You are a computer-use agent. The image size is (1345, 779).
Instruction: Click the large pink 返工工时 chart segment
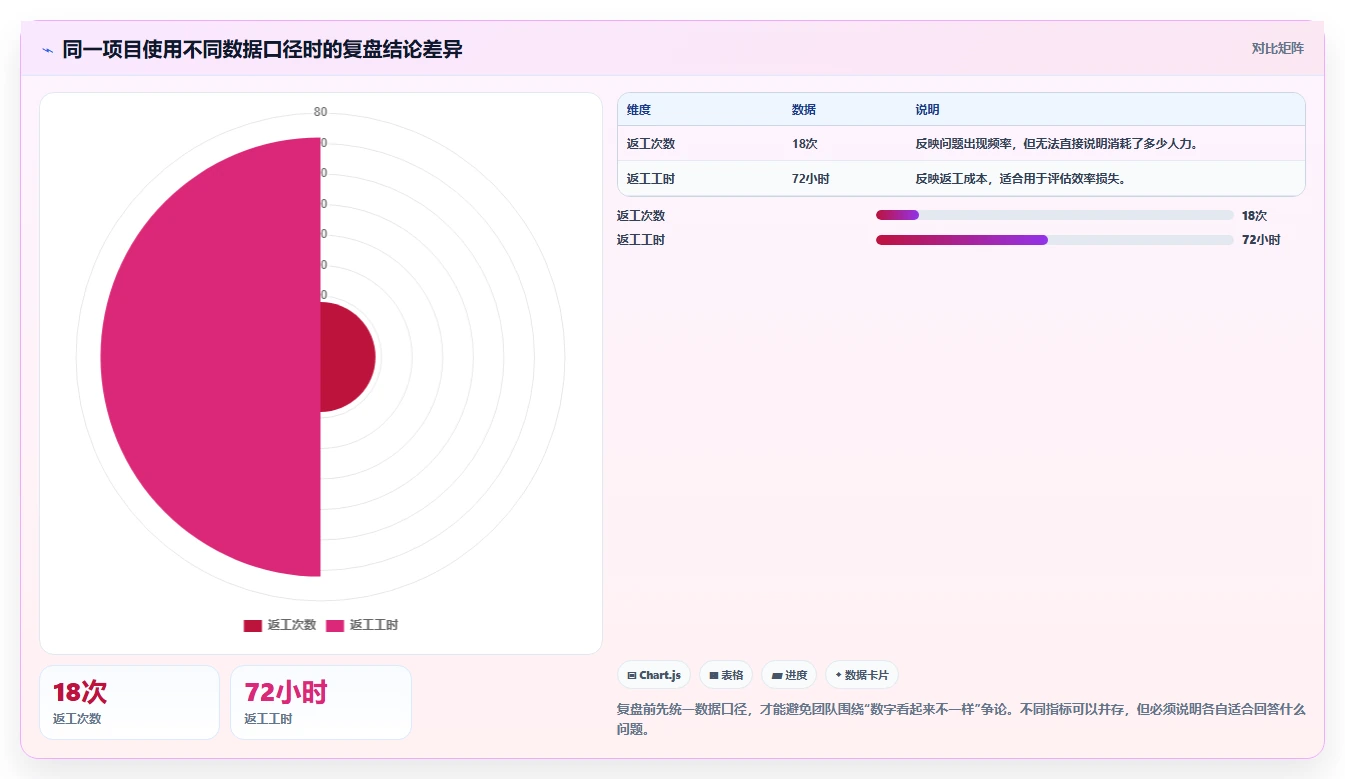(210, 357)
